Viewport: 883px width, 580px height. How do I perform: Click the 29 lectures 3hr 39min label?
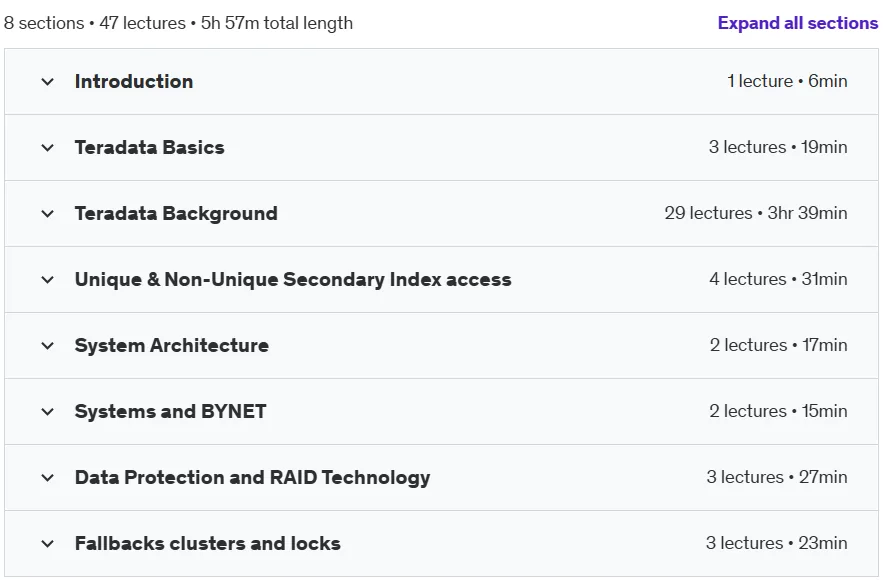756,213
